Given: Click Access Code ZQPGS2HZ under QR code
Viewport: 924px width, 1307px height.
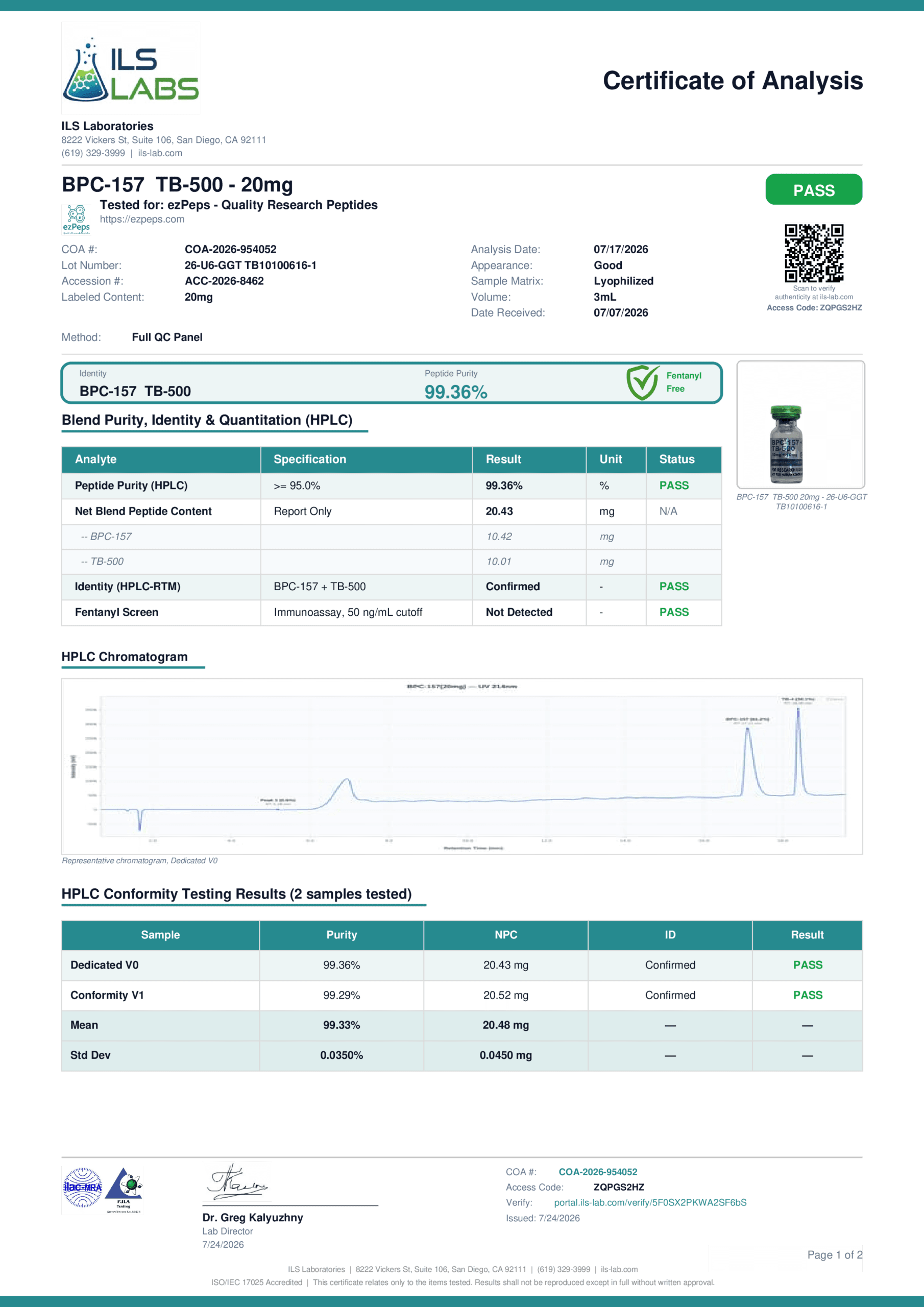Looking at the screenshot, I should point(814,308).
